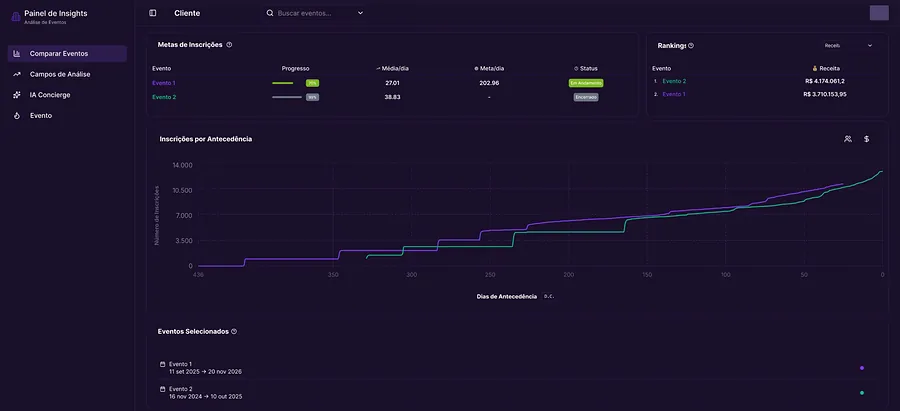The image size is (900, 411).
Task: Click the 202.96 Meta/dia value
Action: pos(489,83)
